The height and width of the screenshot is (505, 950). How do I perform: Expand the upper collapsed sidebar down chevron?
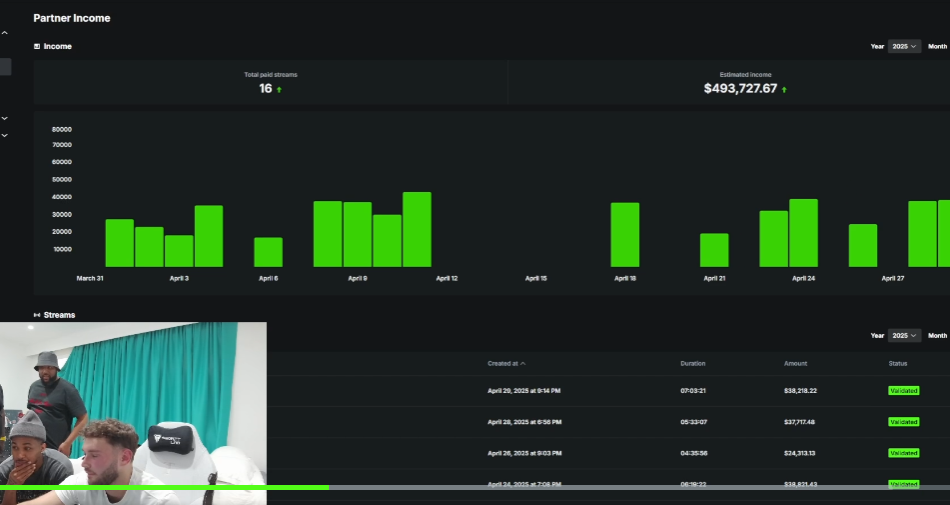click(x=4, y=118)
